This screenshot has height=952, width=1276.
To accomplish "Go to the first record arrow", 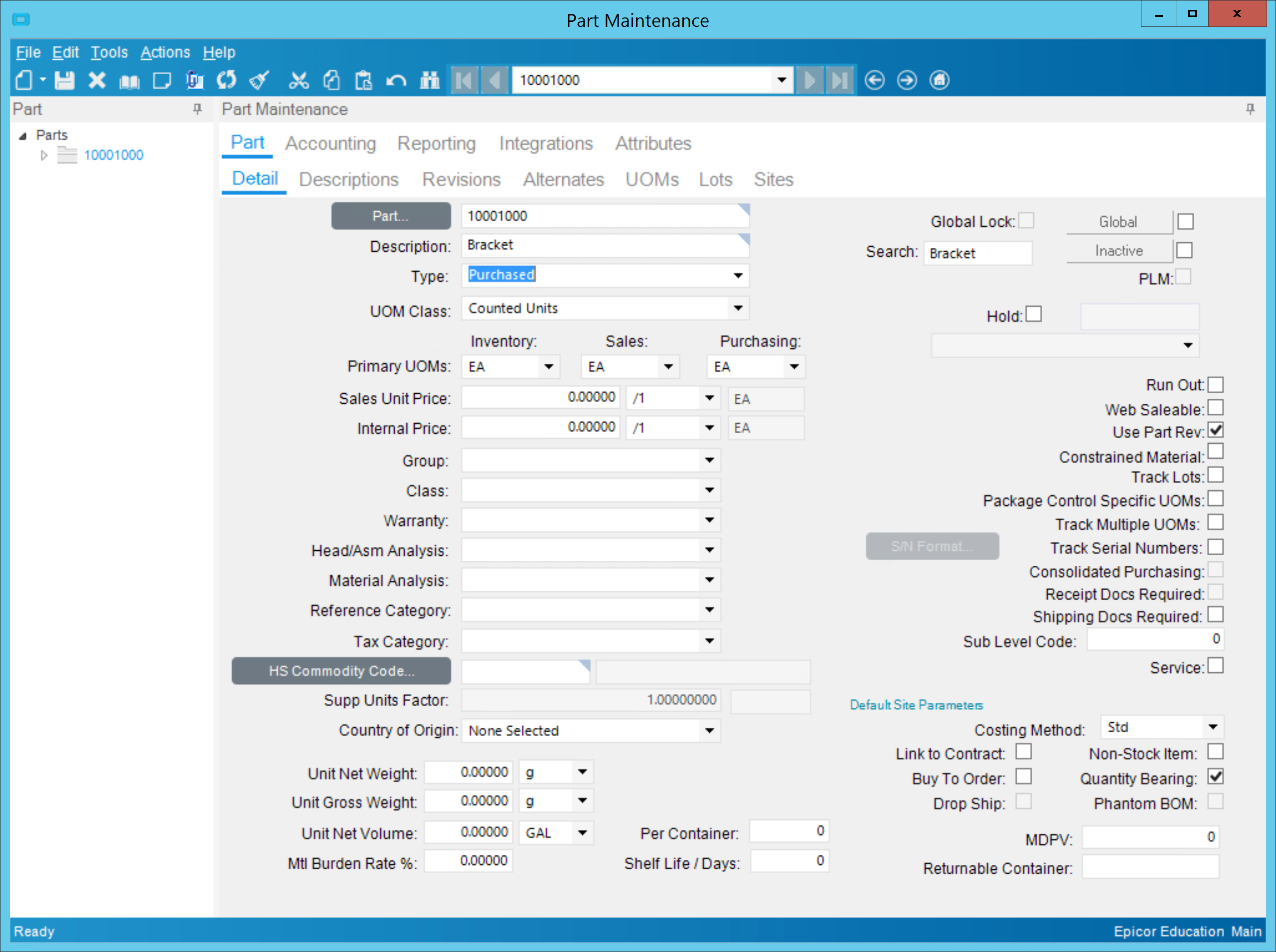I will pos(464,80).
